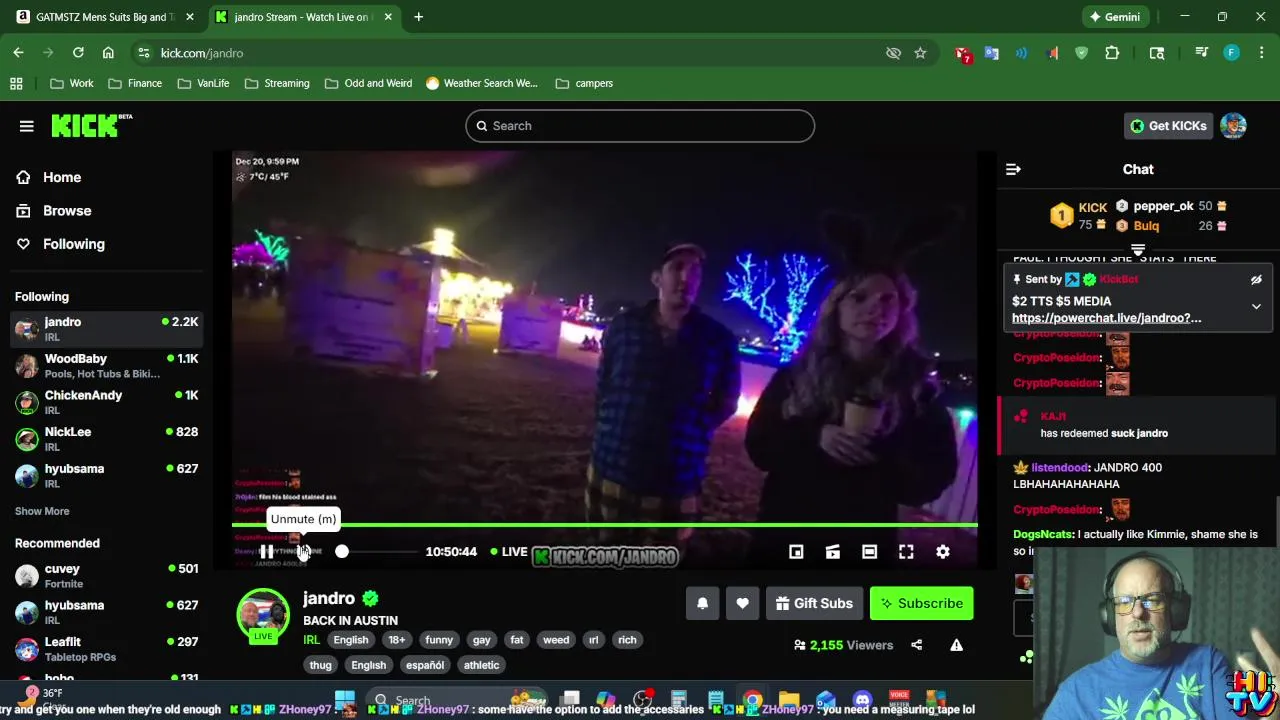This screenshot has height=720, width=1280.
Task: Open pepper_ok in gift leaderboard
Action: (1163, 206)
